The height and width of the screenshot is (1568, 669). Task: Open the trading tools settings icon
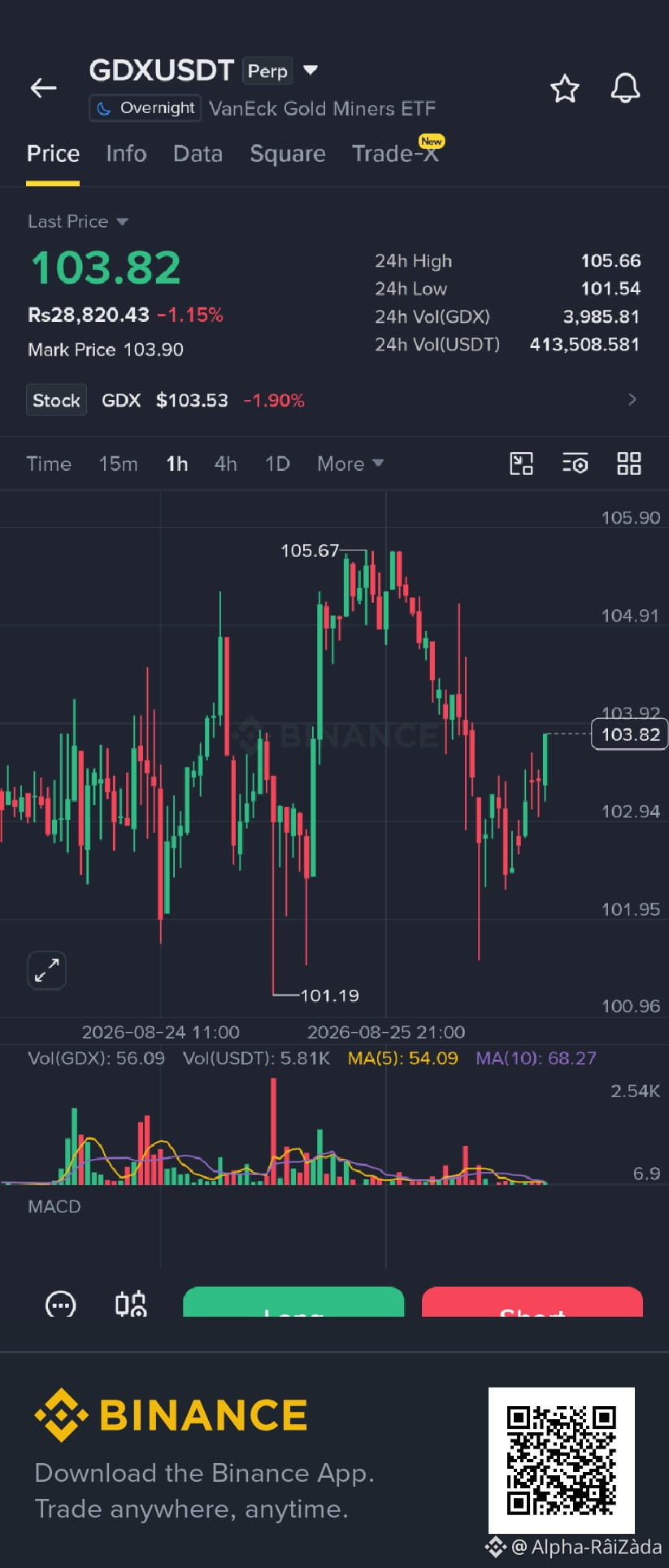[x=130, y=1304]
